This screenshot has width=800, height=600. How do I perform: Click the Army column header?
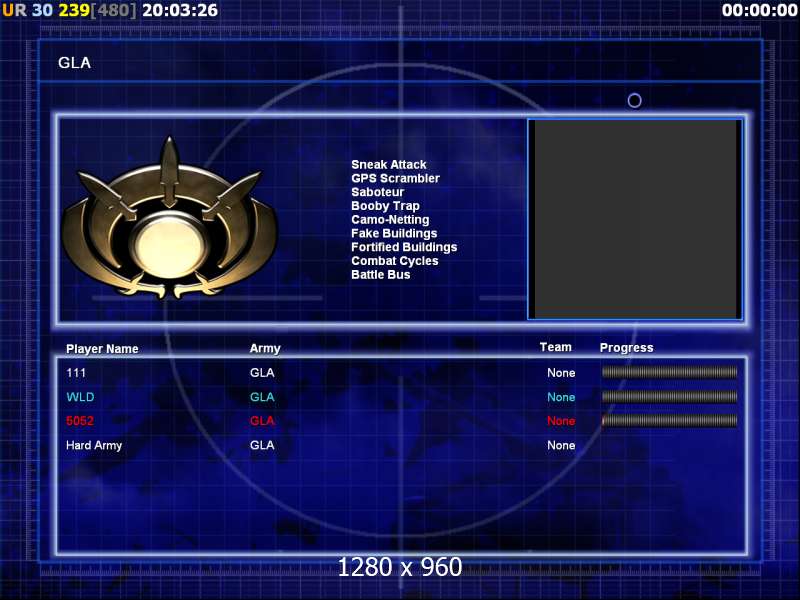tap(265, 348)
